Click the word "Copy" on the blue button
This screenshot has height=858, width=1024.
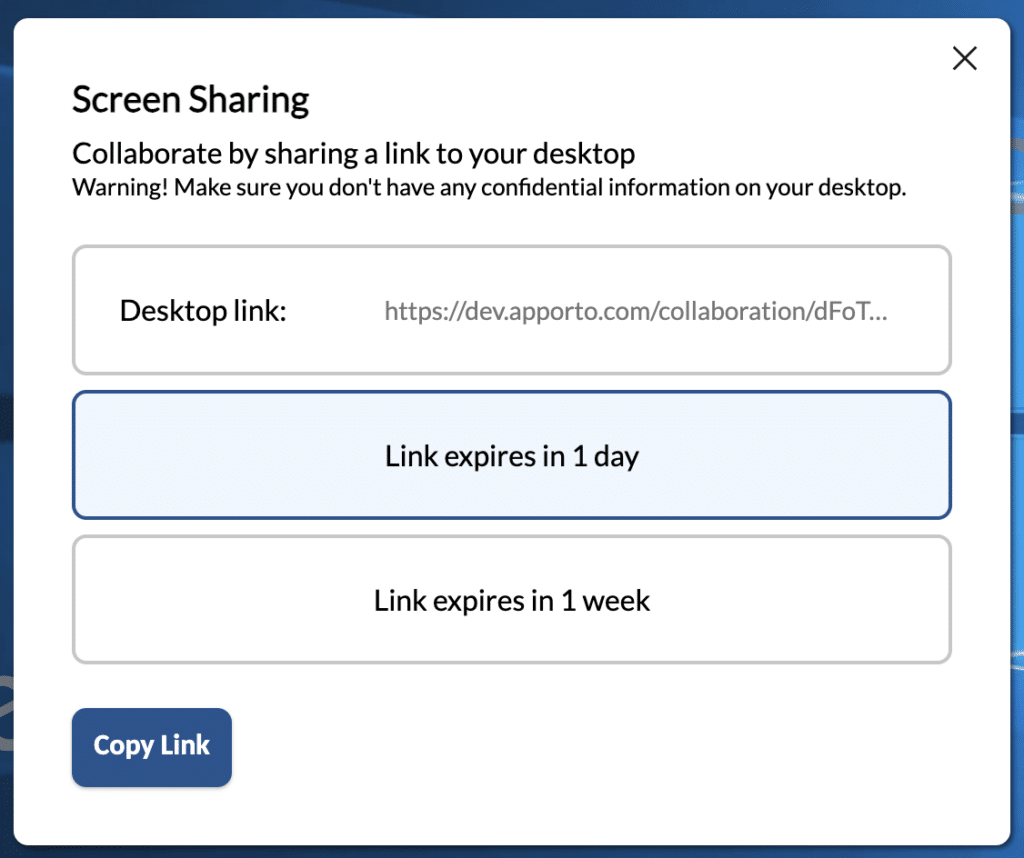click(122, 746)
